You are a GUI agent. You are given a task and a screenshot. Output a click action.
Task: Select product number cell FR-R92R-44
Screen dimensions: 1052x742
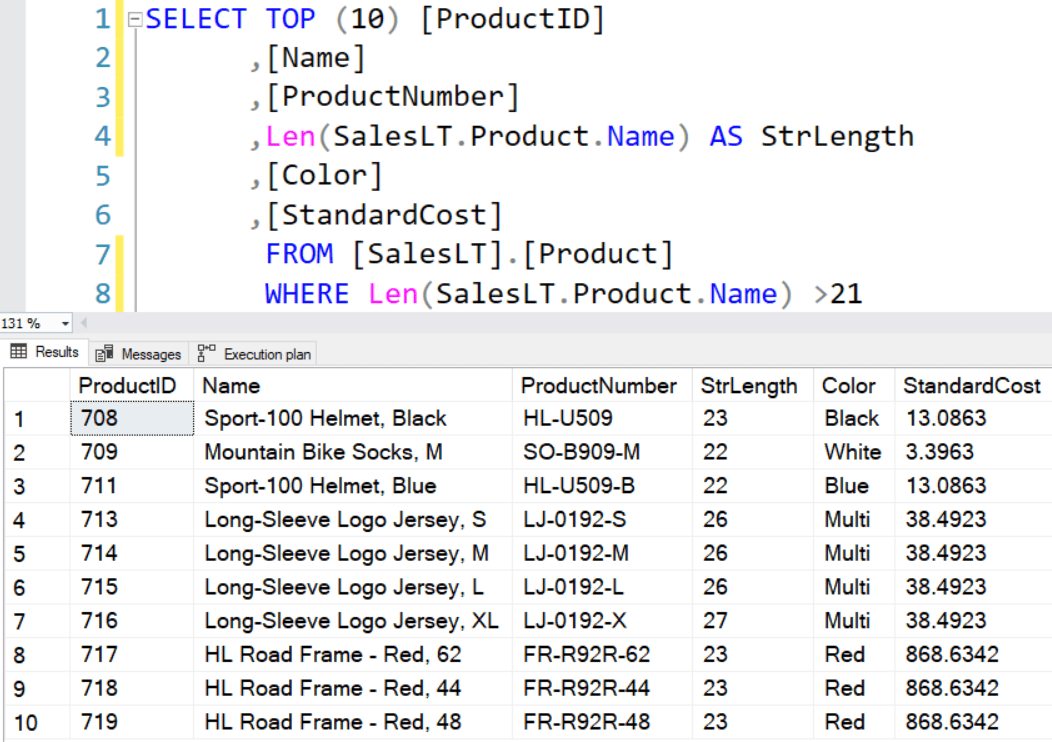602,688
